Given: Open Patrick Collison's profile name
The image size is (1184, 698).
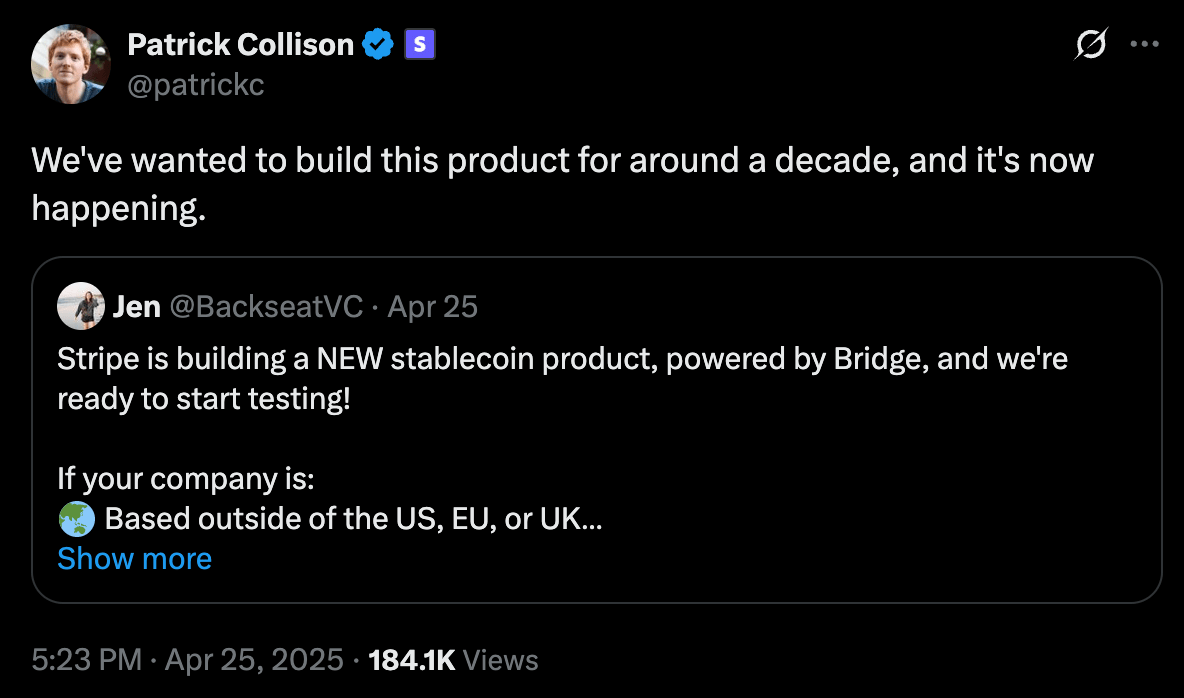Looking at the screenshot, I should coord(240,44).
